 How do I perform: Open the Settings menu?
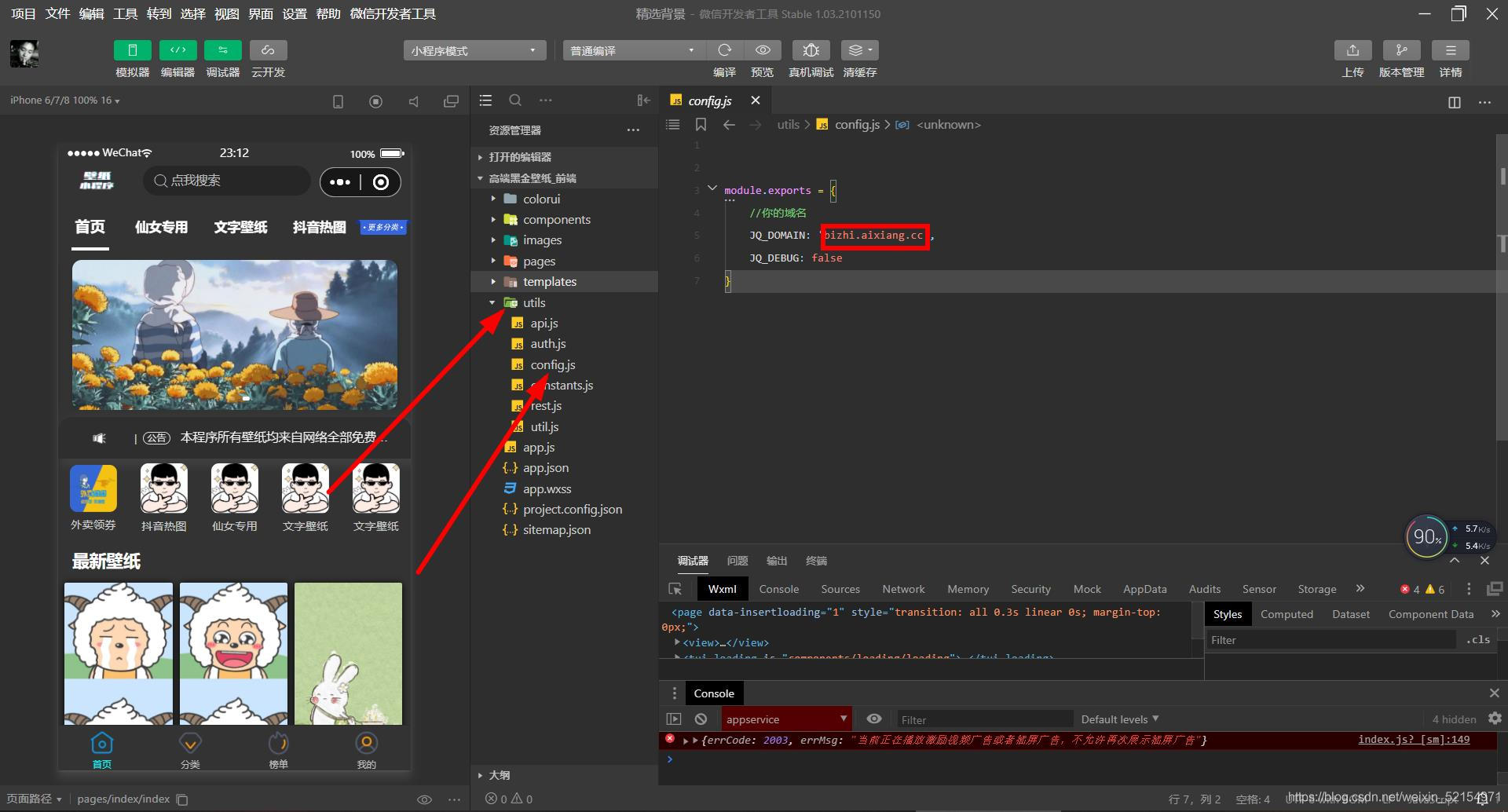[295, 14]
